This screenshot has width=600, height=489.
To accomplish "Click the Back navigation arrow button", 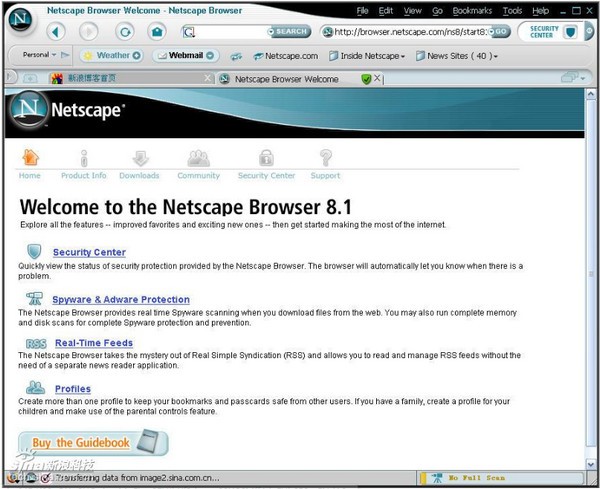I will (57, 32).
